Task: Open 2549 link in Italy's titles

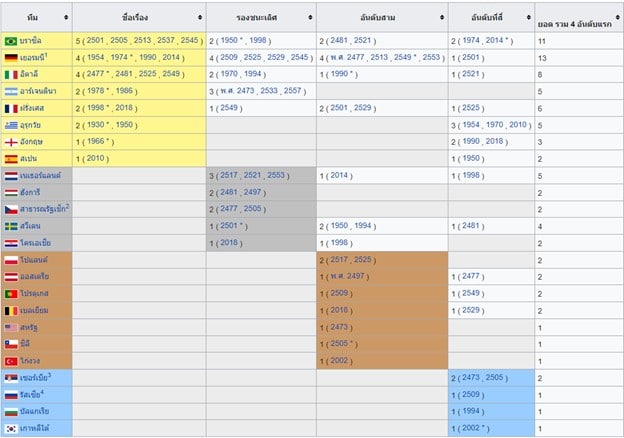Action: click(x=171, y=74)
